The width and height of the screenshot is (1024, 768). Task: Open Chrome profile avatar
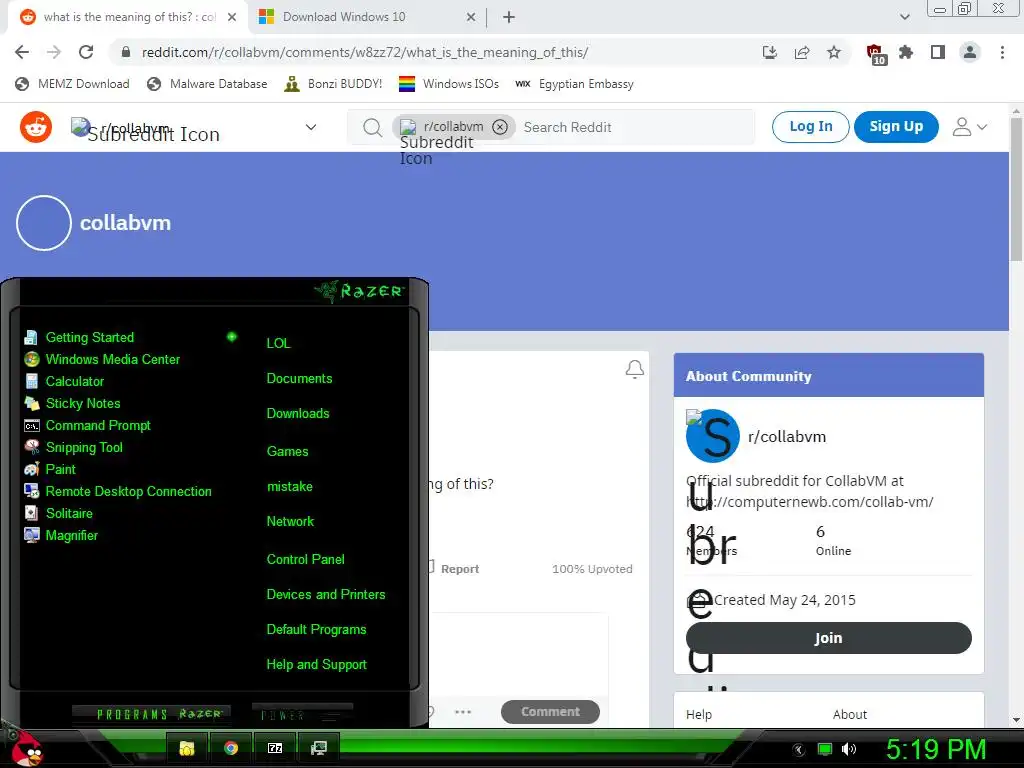(x=970, y=52)
